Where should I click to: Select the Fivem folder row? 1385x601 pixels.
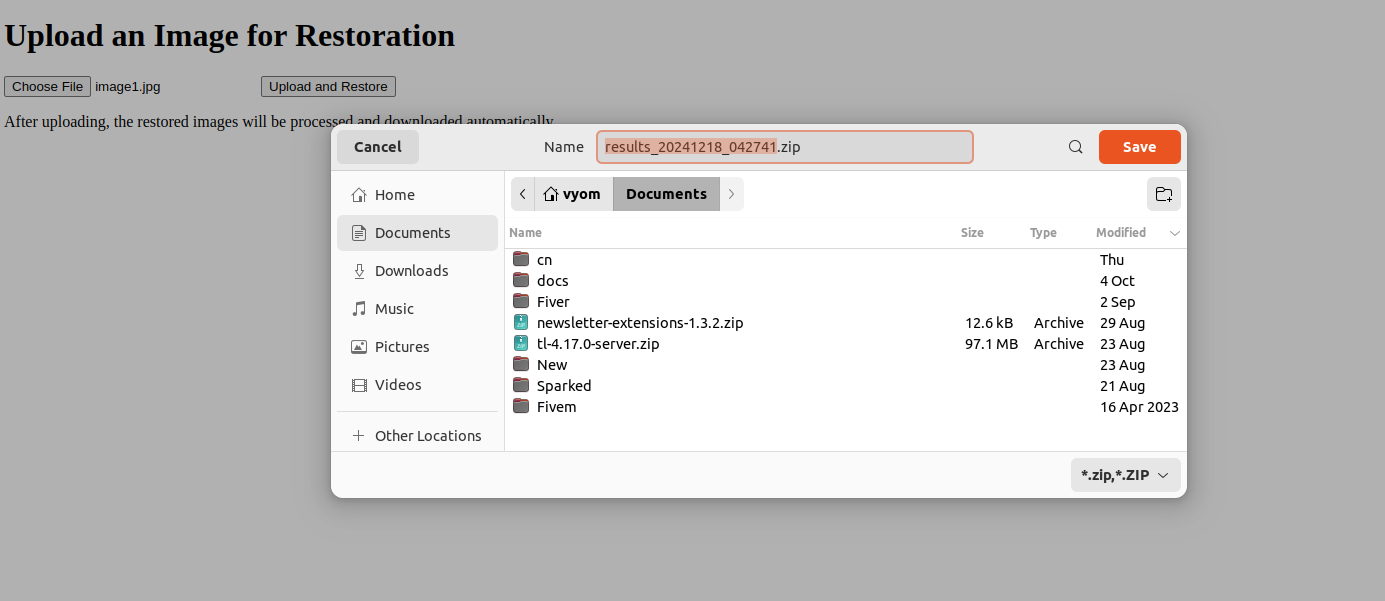557,407
